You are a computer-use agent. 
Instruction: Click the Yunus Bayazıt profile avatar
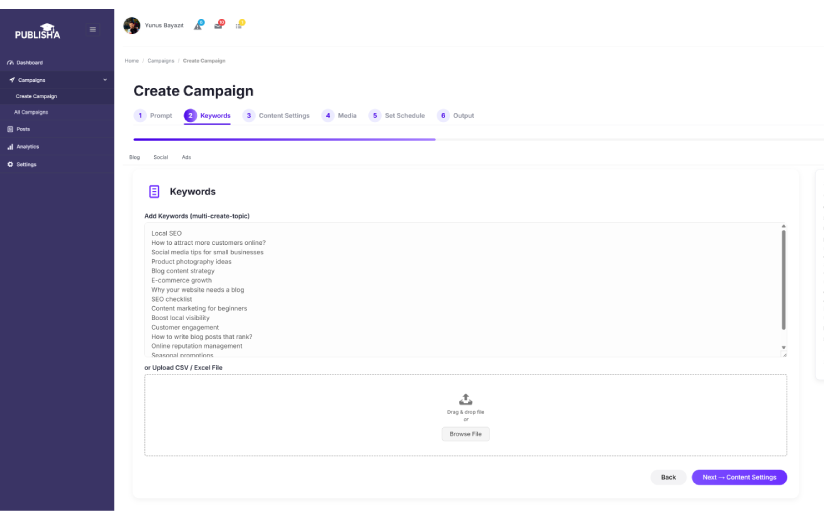tap(132, 26)
